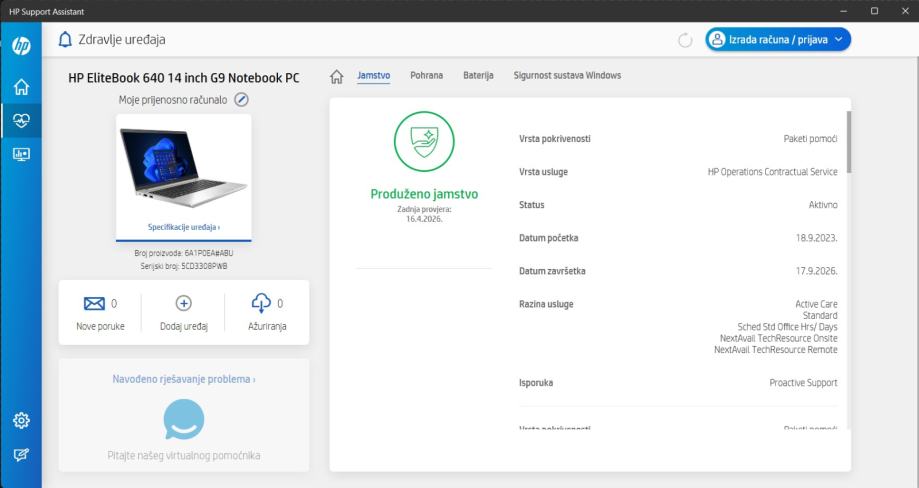Click Dodaj uređaj plus icon
The height and width of the screenshot is (488, 919).
pos(184,303)
